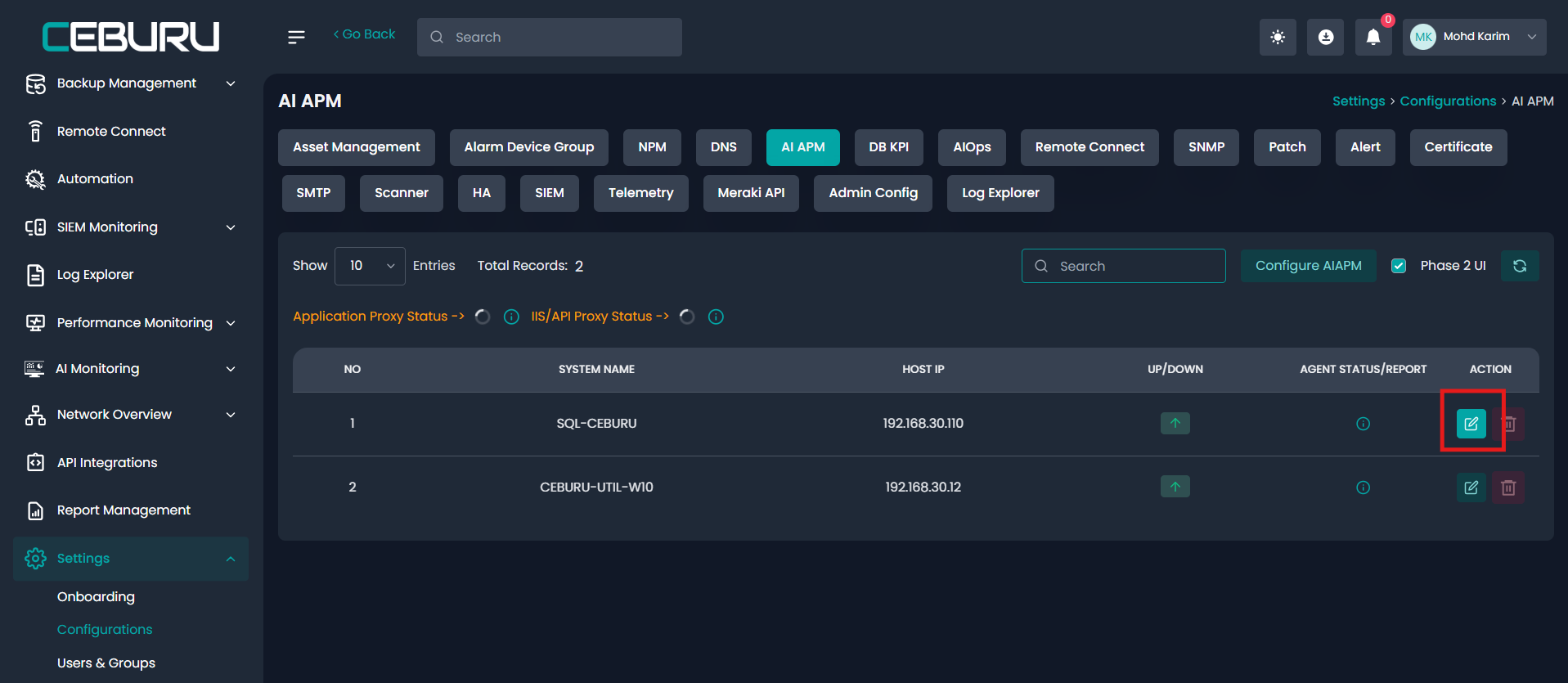Expand Performance Monitoring menu chevron
Image resolution: width=1568 pixels, height=683 pixels.
[231, 323]
